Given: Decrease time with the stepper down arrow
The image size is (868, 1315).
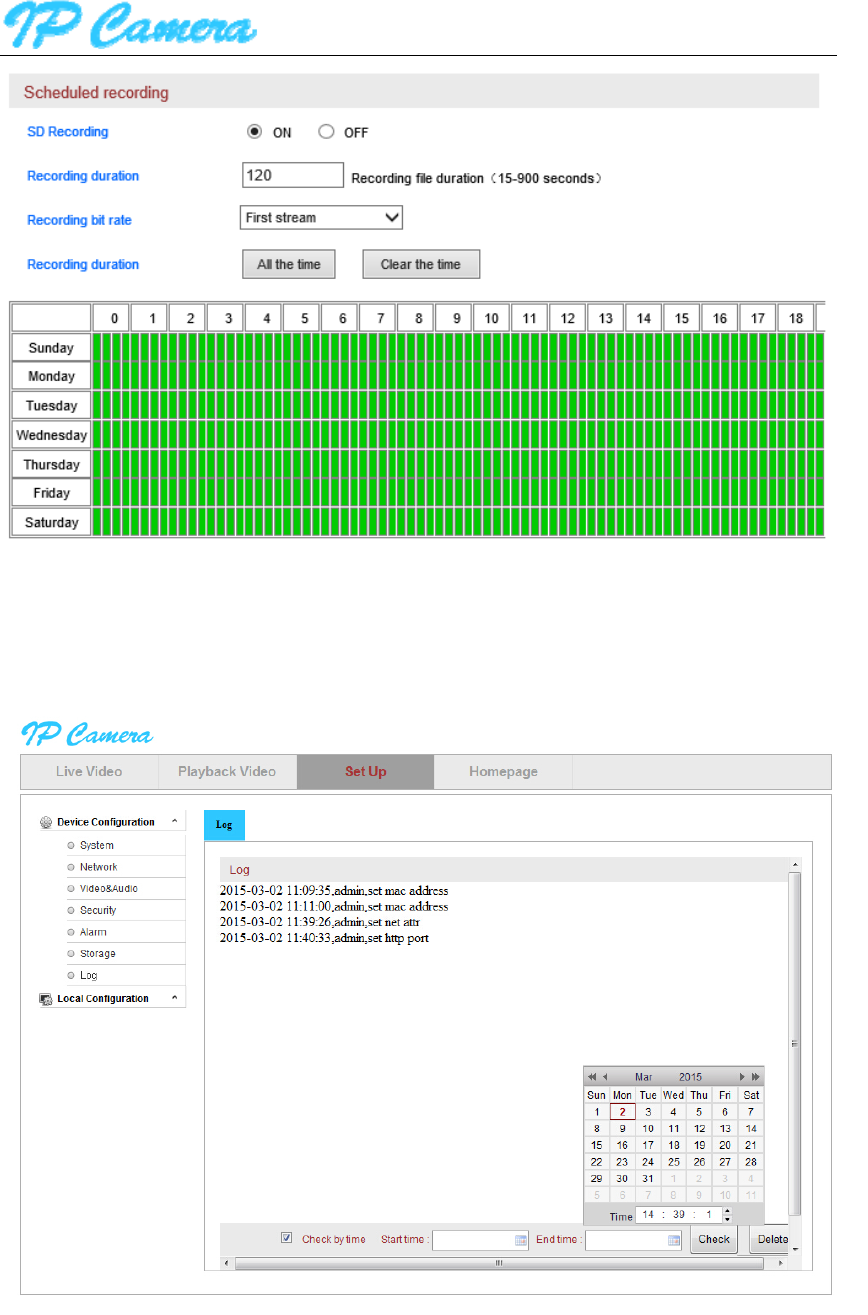Looking at the screenshot, I should (727, 1219).
